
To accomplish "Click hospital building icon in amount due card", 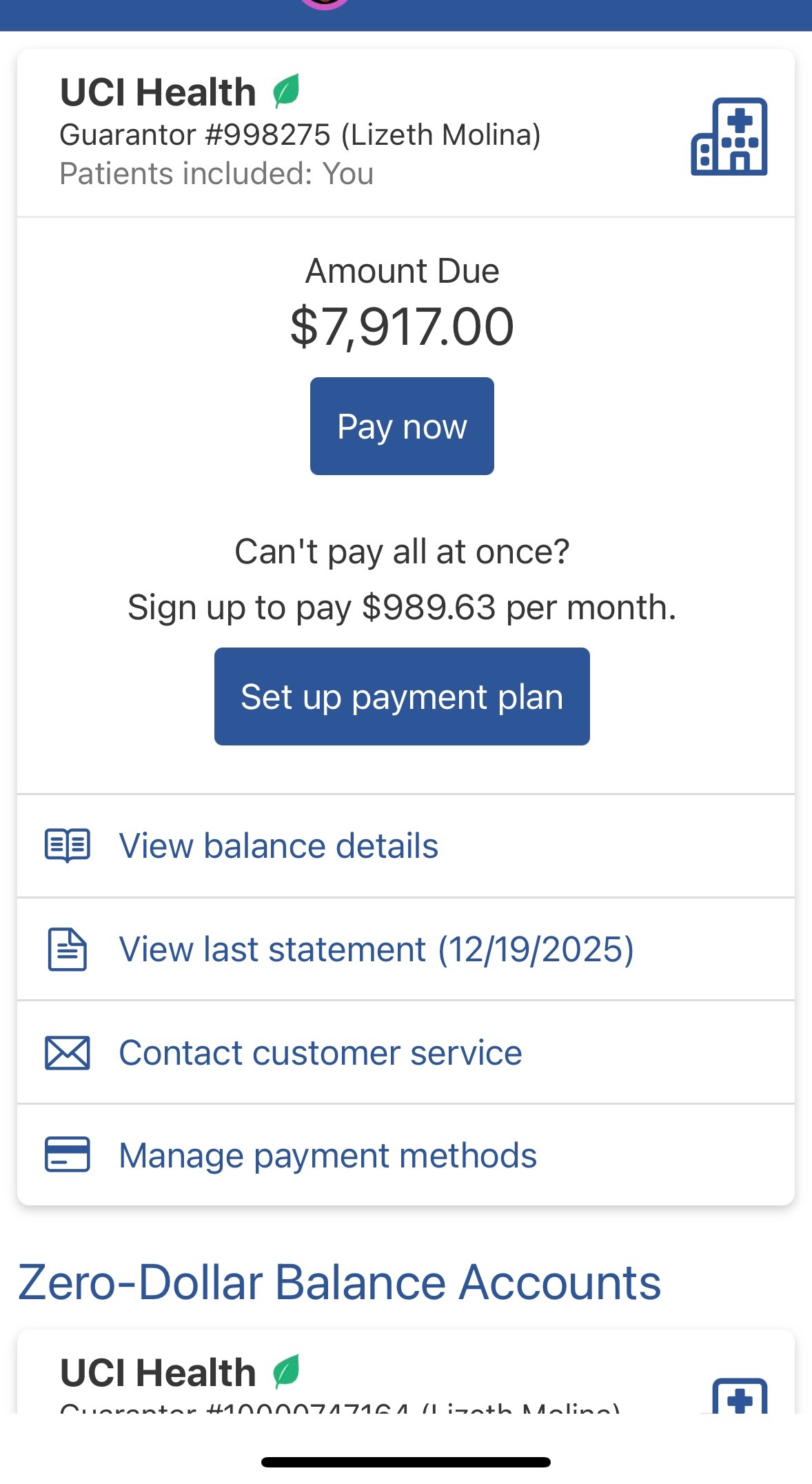I will [x=729, y=137].
